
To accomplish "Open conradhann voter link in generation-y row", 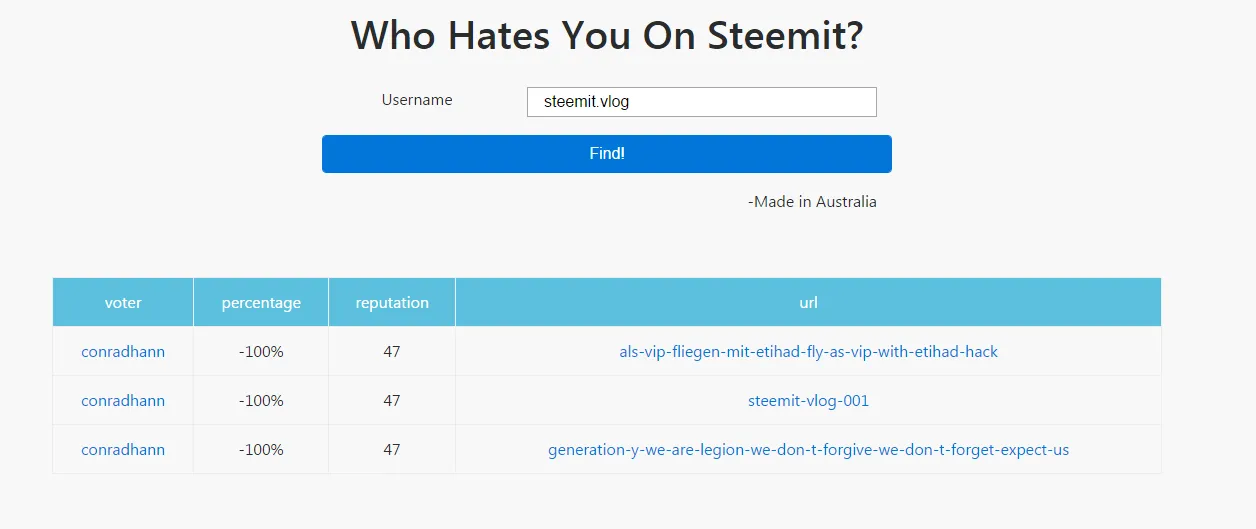I will click(123, 450).
